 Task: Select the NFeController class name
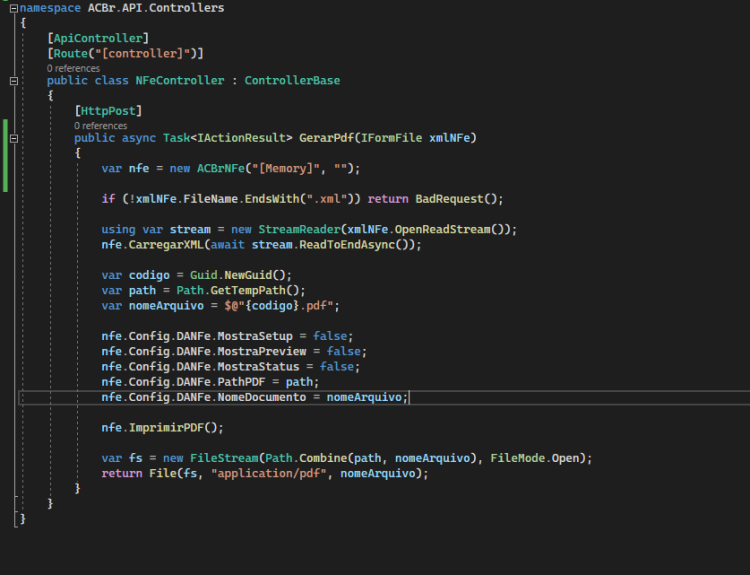(180, 80)
